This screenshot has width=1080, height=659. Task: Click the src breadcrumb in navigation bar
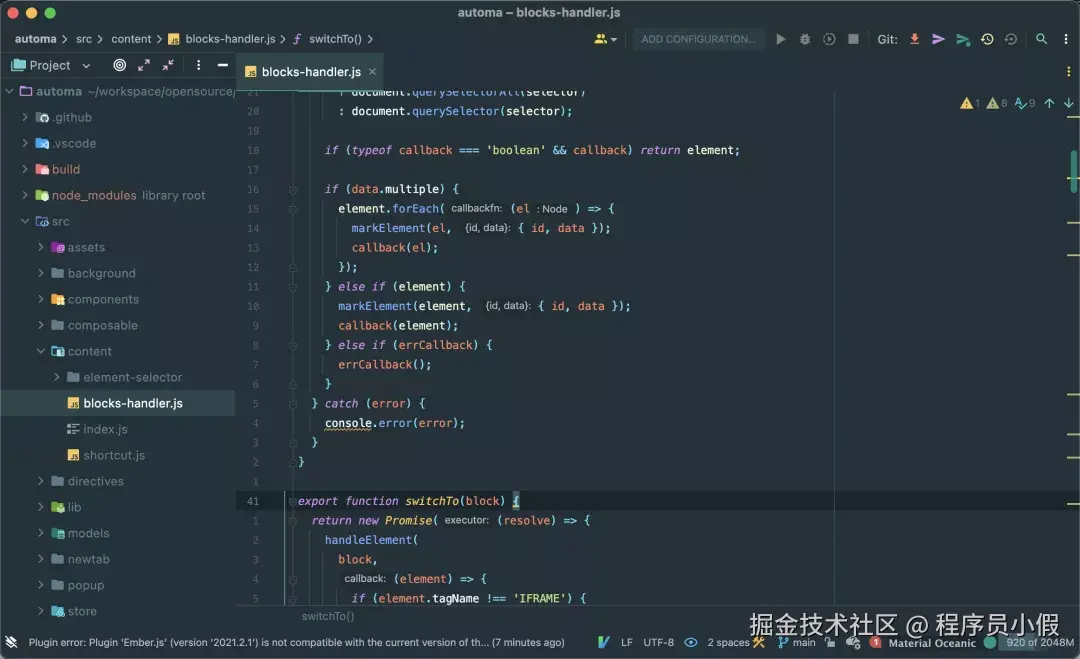pos(83,39)
